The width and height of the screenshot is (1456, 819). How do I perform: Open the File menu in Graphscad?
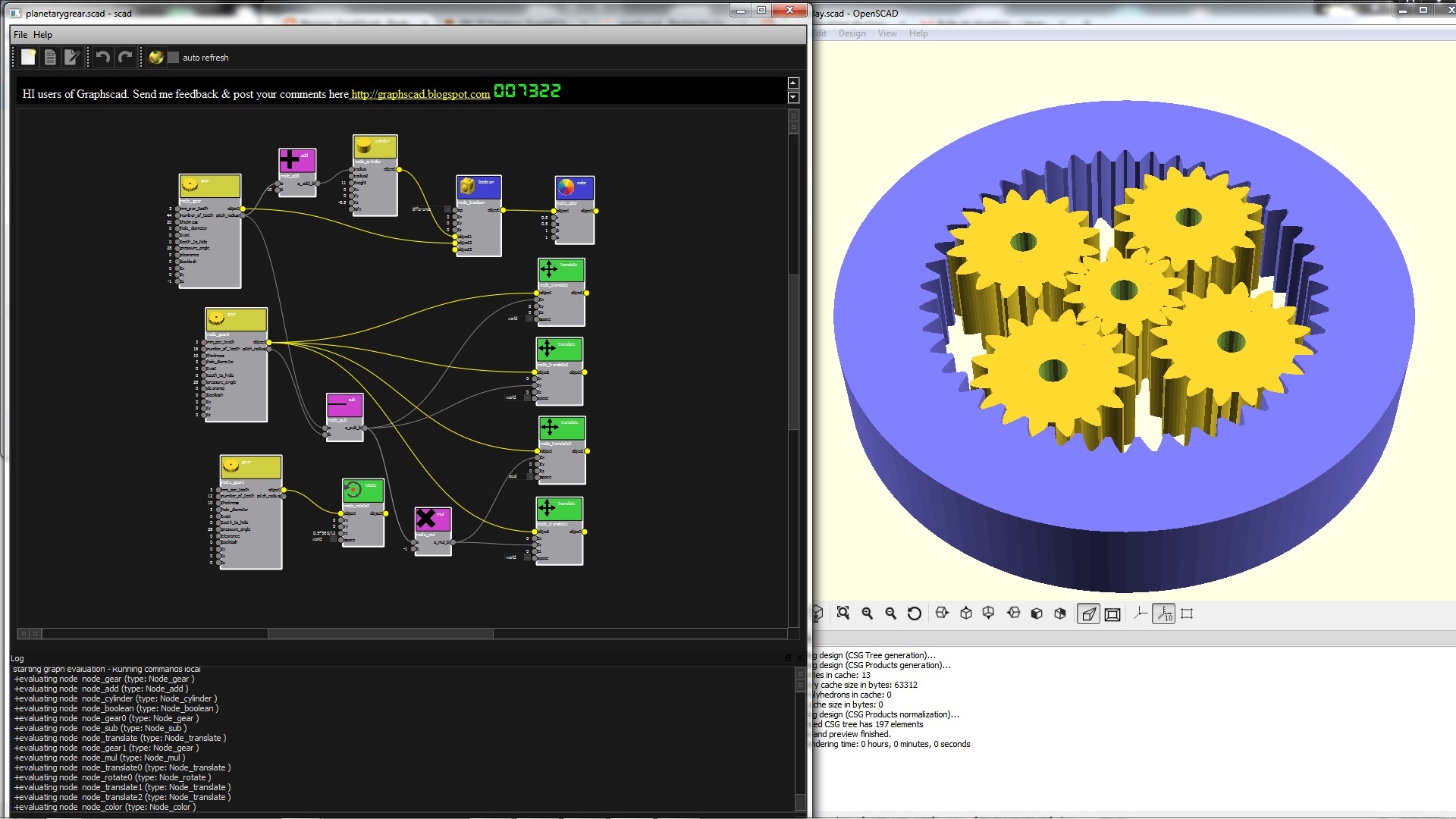[x=20, y=35]
